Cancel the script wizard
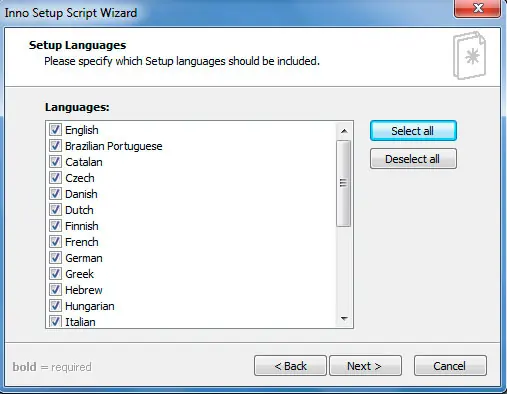 click(450, 366)
